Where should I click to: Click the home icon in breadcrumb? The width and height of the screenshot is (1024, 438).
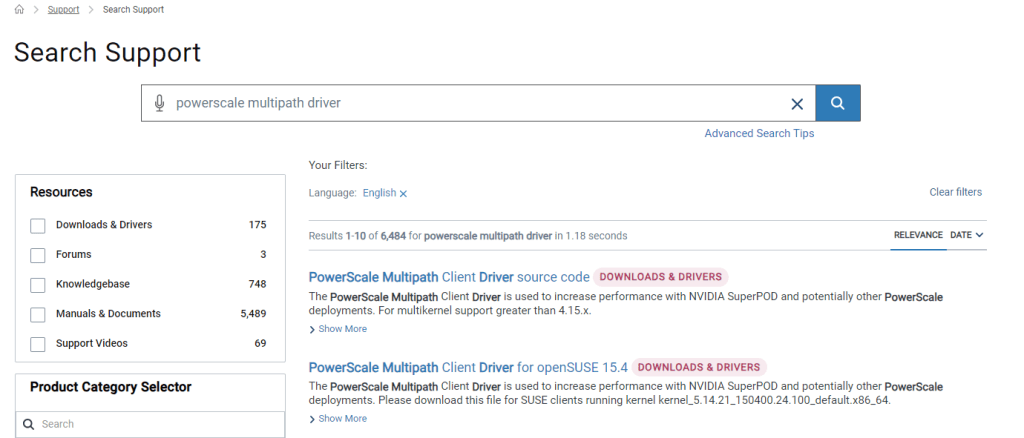[19, 9]
